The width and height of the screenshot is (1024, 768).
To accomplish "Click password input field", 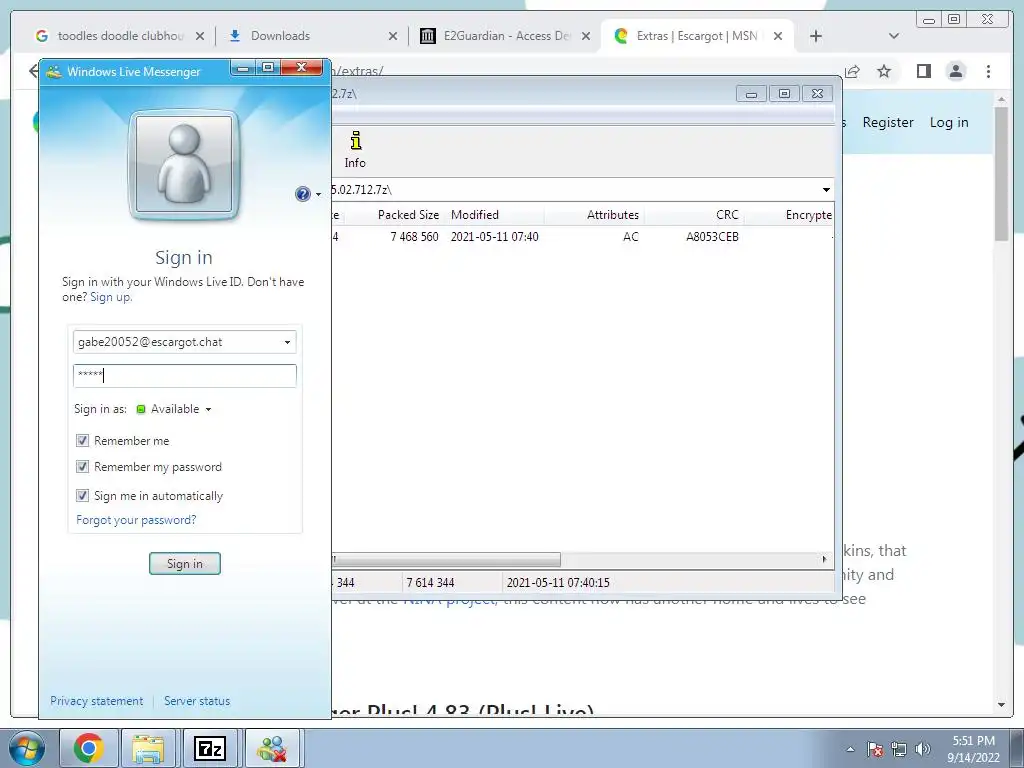I will pos(185,376).
